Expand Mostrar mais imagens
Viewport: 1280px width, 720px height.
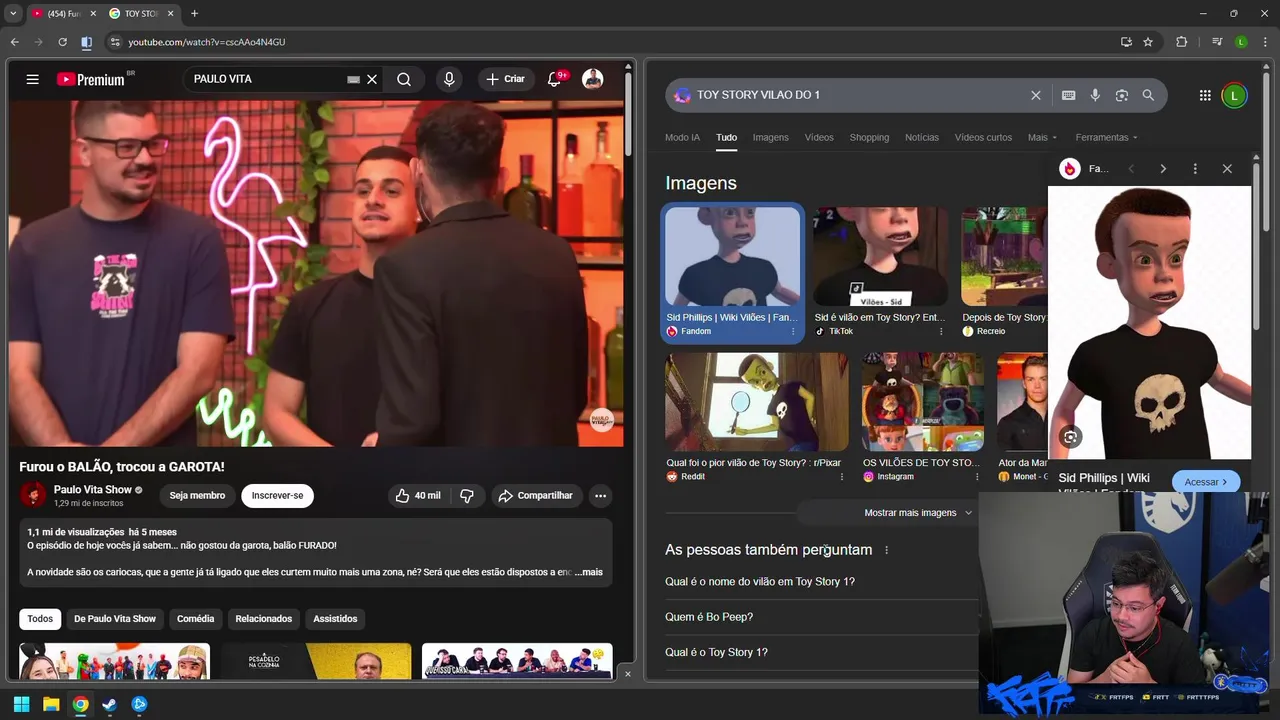918,513
